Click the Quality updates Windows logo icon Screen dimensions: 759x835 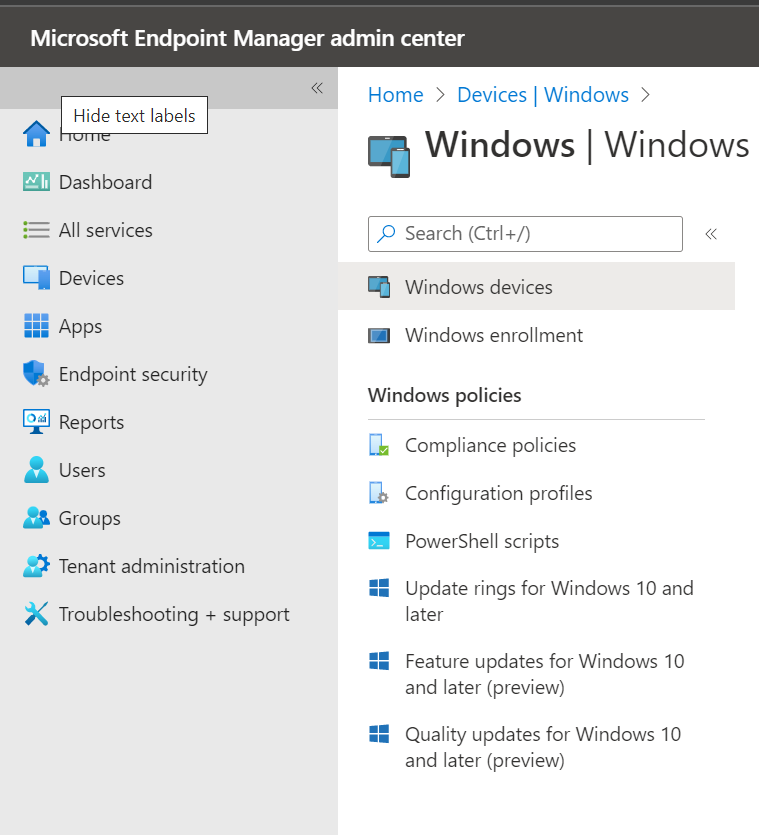click(379, 734)
